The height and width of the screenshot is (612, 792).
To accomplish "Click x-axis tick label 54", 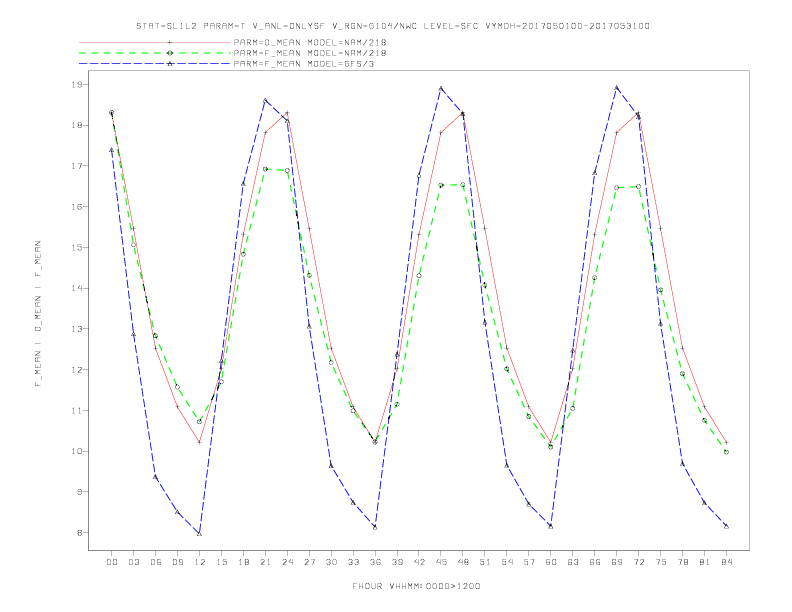I will [507, 562].
